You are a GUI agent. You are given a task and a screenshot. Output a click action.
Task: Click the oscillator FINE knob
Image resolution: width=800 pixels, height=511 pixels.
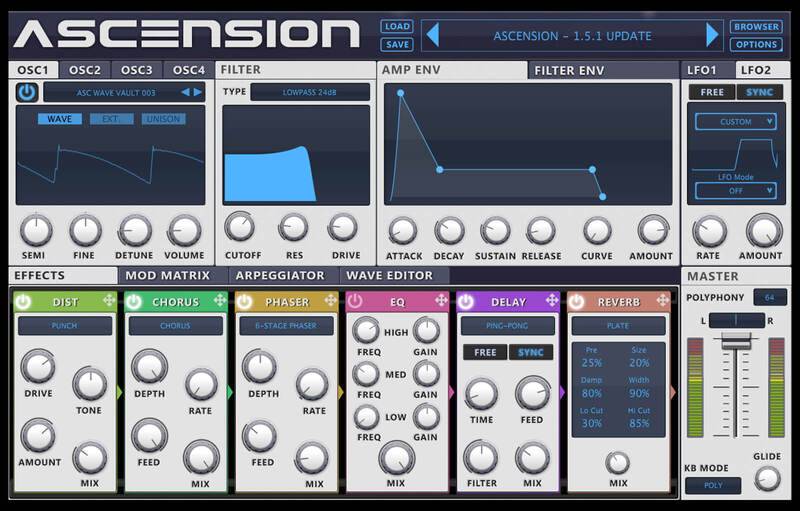[x=85, y=231]
